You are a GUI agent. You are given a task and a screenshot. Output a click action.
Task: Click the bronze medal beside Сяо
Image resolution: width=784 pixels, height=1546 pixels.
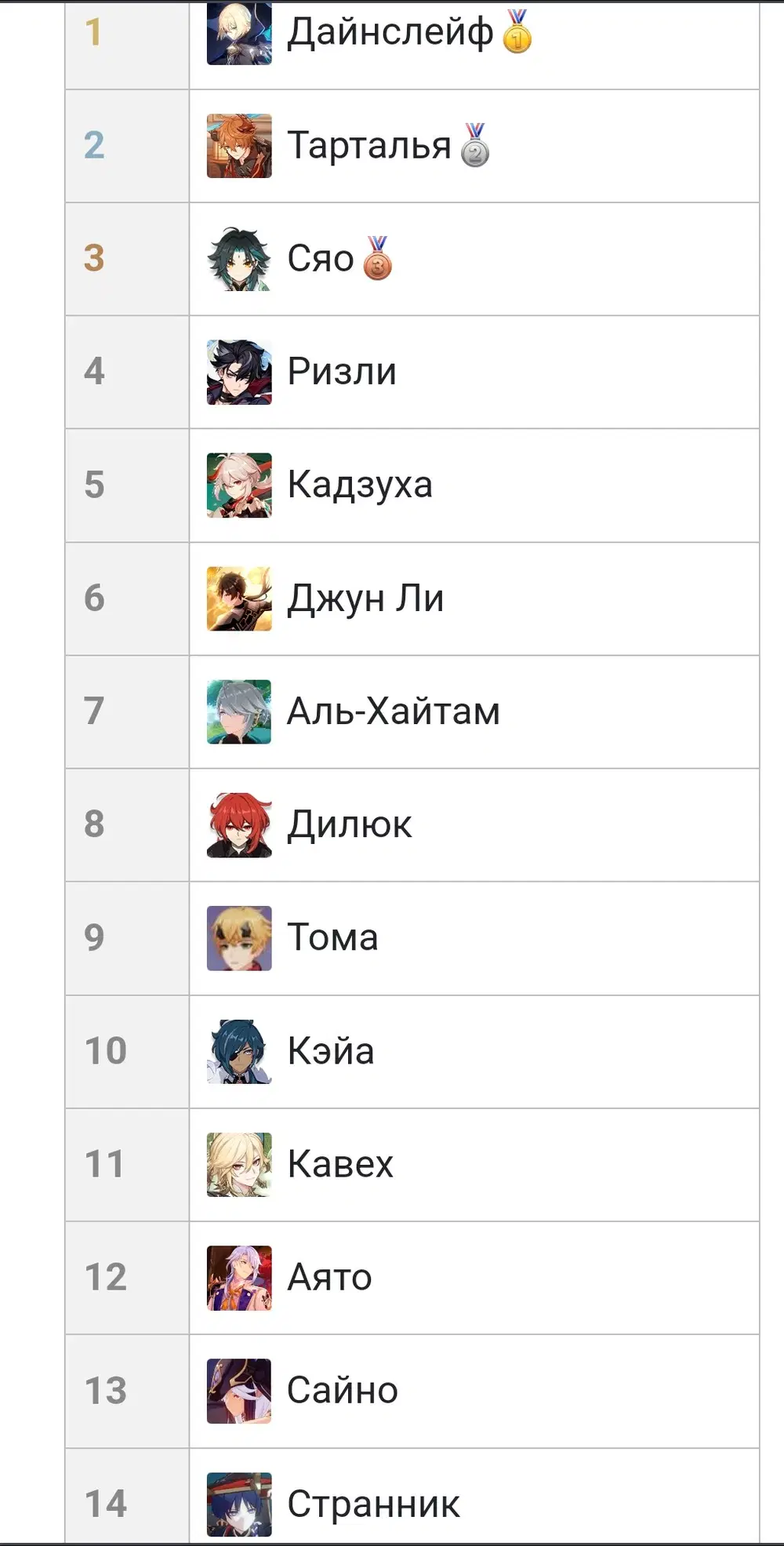[x=378, y=259]
